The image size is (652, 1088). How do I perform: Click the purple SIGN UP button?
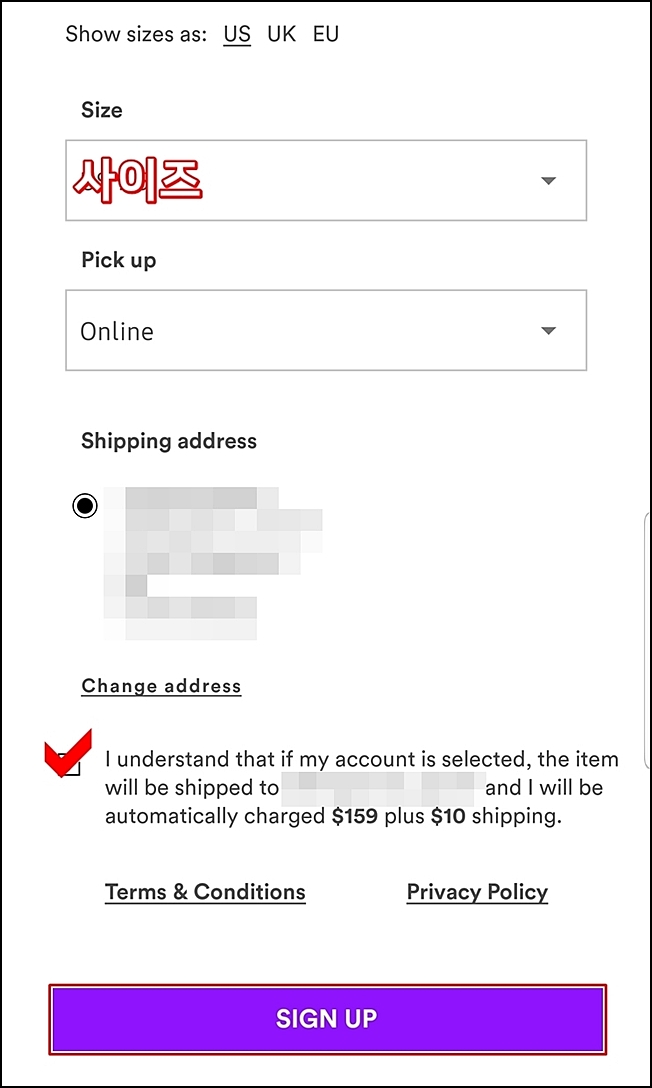327,1019
